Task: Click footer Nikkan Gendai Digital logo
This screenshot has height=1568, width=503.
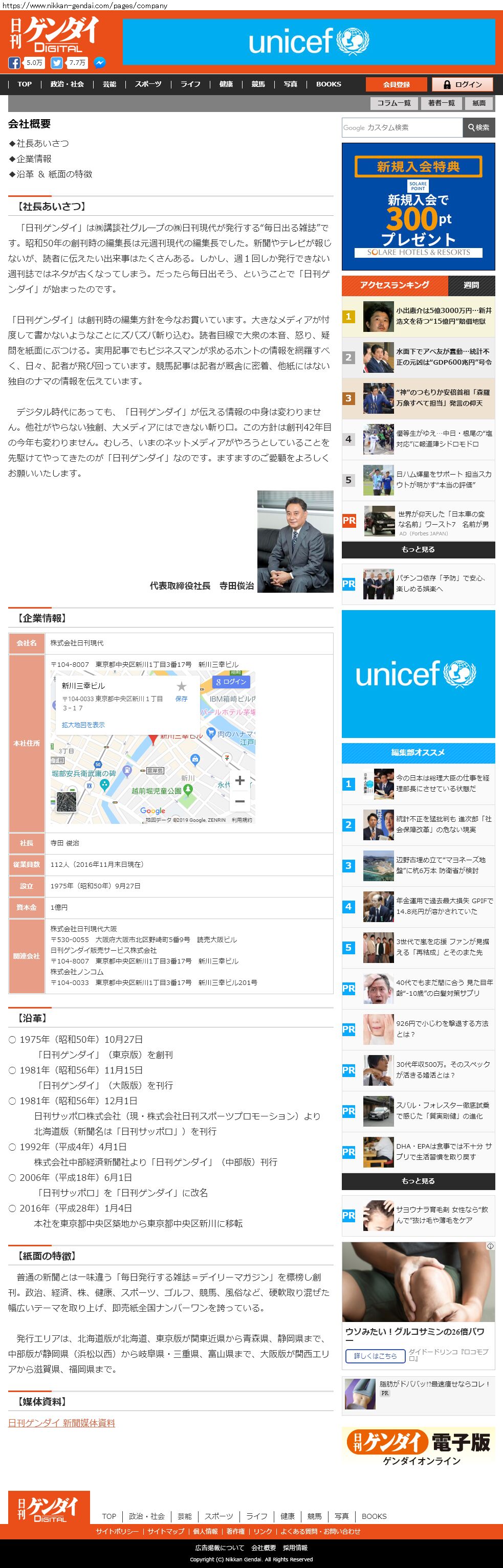Action: [x=49, y=1507]
